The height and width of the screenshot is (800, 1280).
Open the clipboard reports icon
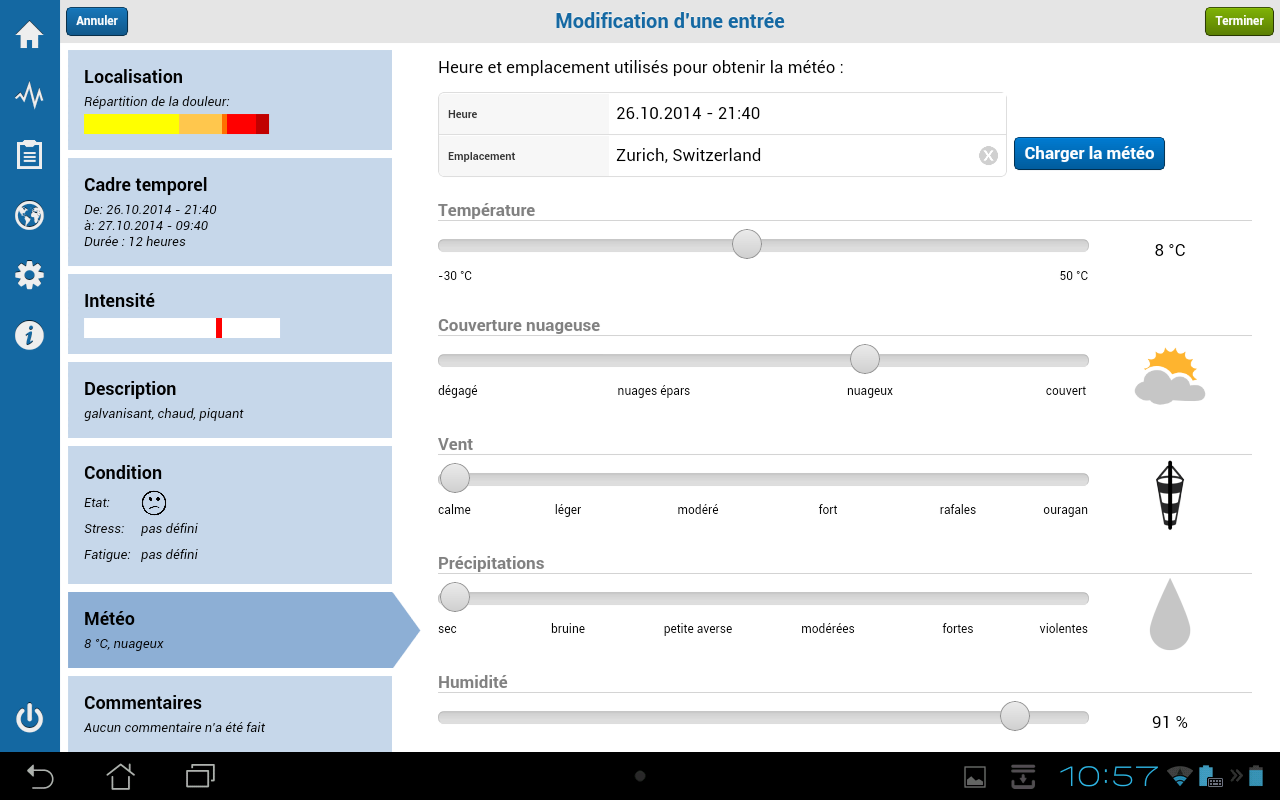(x=29, y=155)
